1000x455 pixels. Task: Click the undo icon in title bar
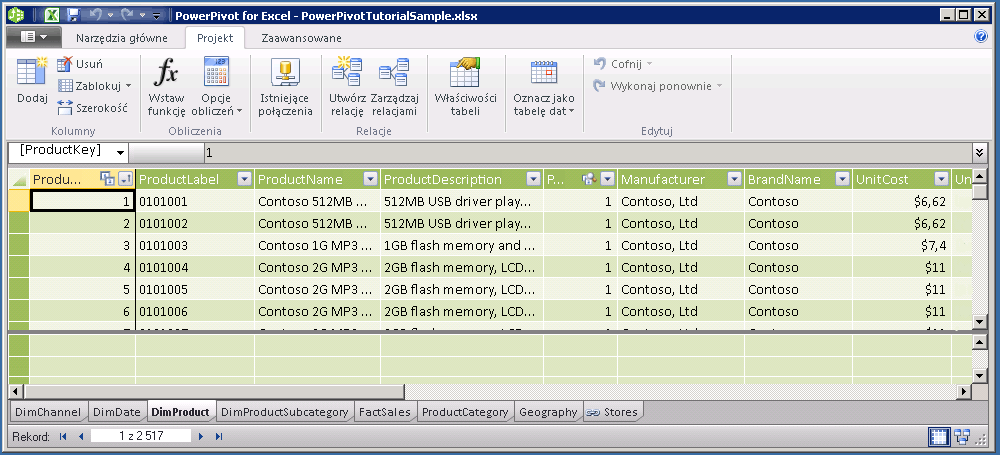(94, 14)
